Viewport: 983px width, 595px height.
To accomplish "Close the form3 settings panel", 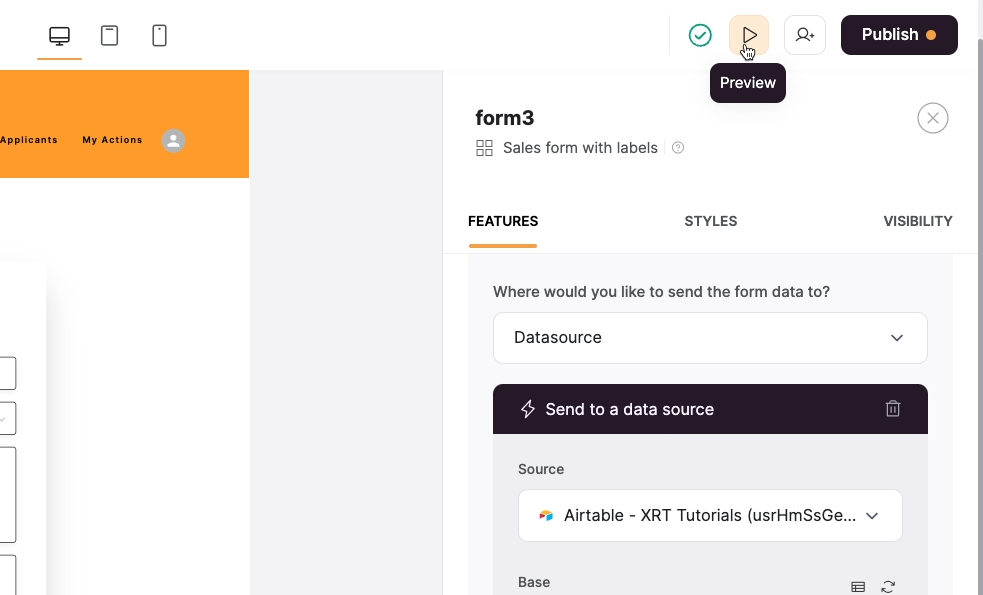I will tap(933, 118).
